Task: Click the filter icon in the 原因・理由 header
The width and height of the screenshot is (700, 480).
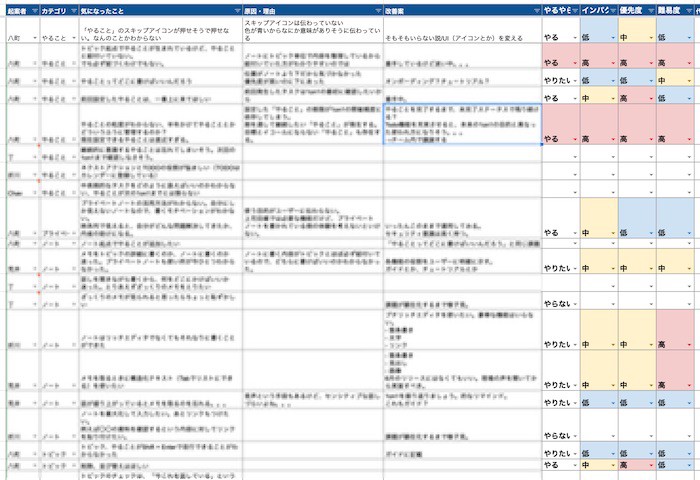Action: click(378, 11)
